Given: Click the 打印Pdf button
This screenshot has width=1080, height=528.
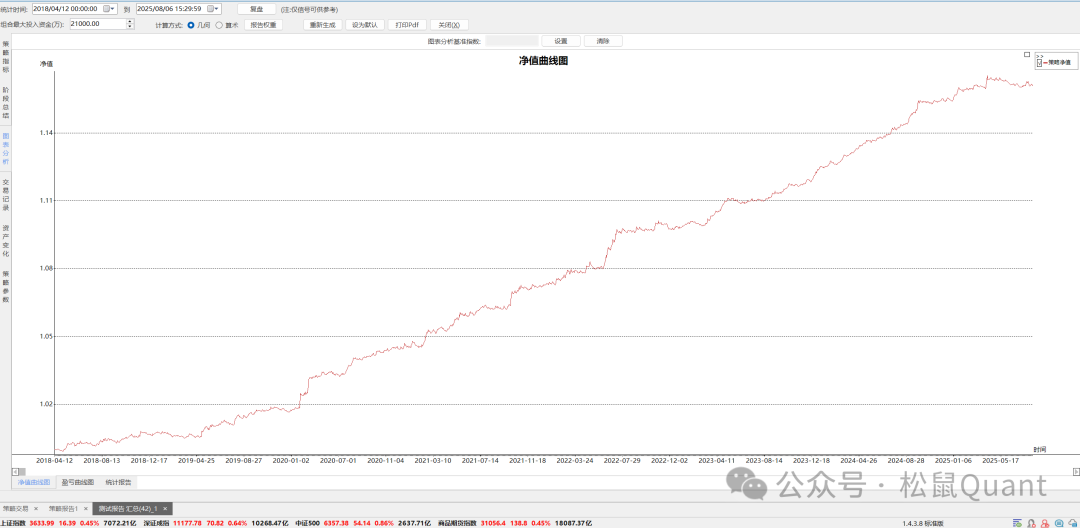Looking at the screenshot, I should pos(407,24).
